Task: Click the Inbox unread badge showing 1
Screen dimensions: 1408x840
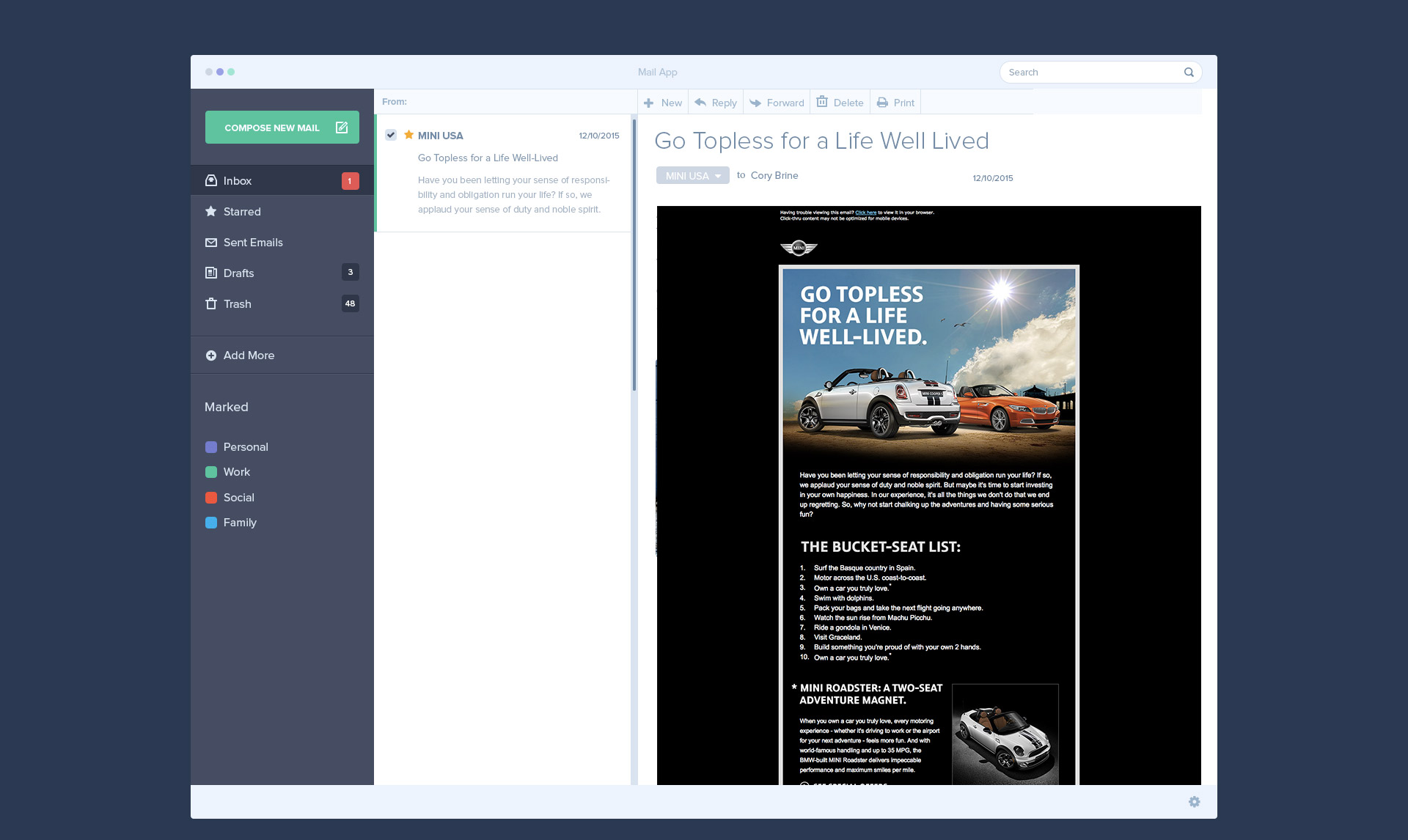Action: tap(350, 181)
